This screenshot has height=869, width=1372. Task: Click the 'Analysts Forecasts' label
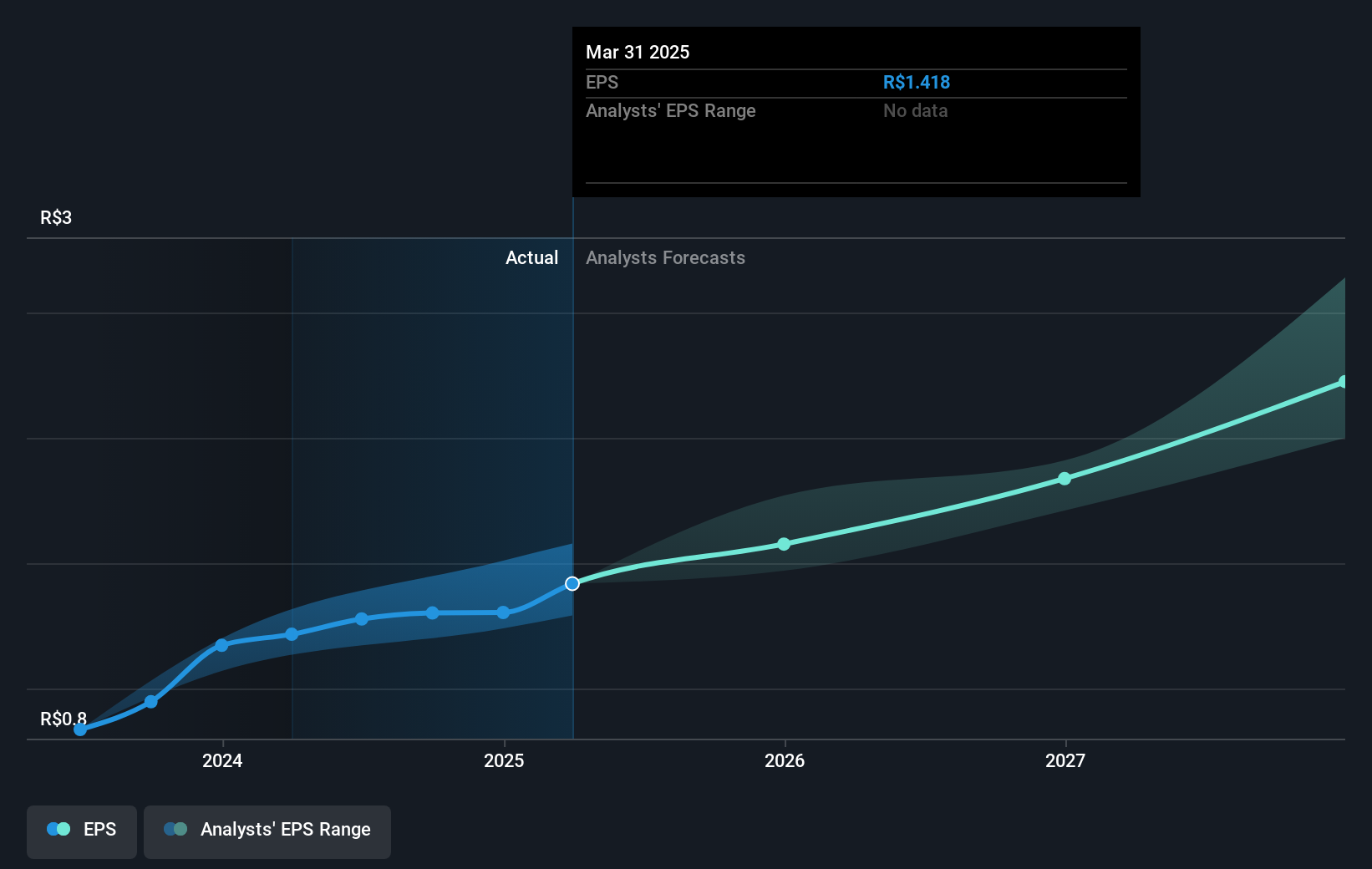(x=665, y=257)
